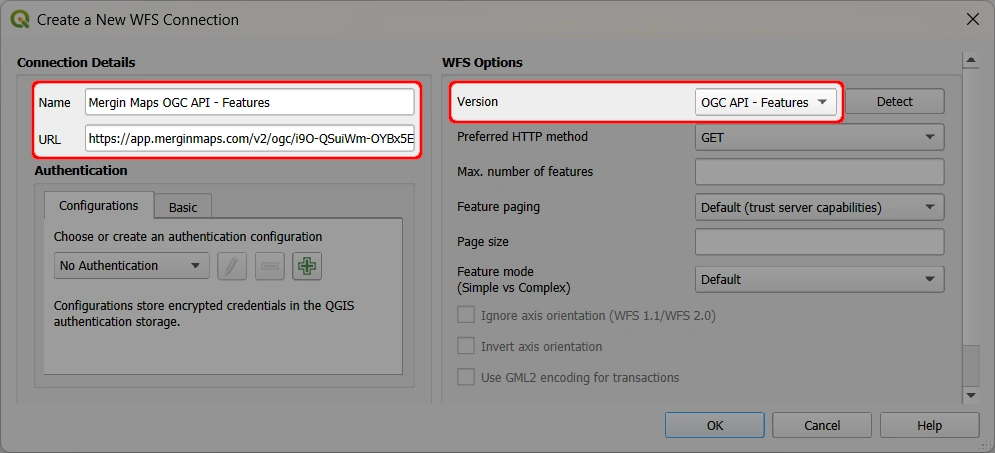995x453 pixels.
Task: Click the Page size input field
Action: (819, 242)
